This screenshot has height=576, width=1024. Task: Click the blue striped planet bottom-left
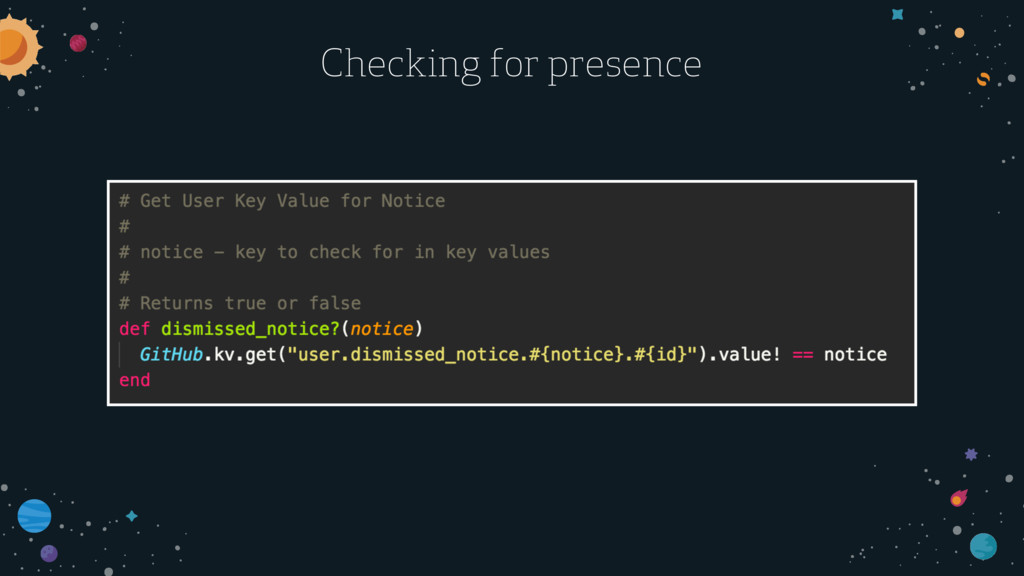click(x=34, y=516)
